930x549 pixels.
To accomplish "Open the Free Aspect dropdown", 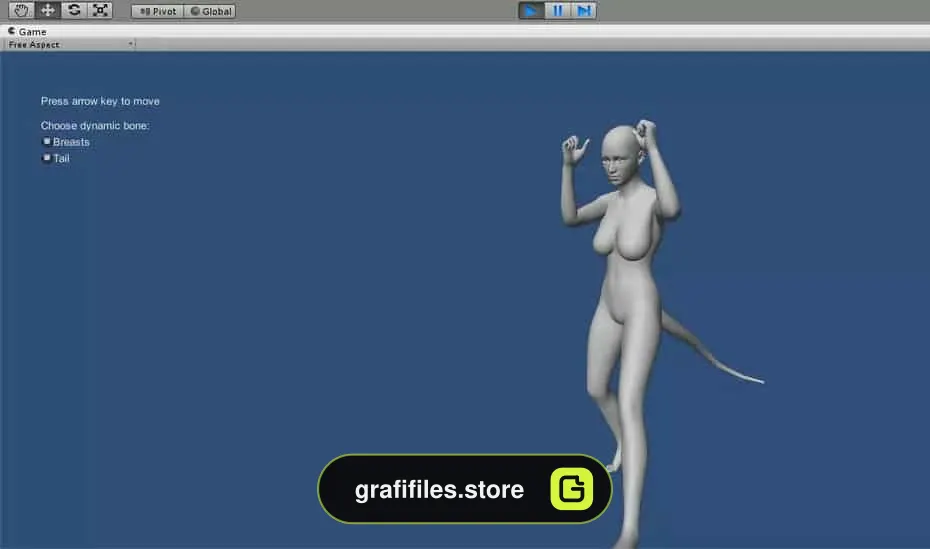I will tap(70, 44).
